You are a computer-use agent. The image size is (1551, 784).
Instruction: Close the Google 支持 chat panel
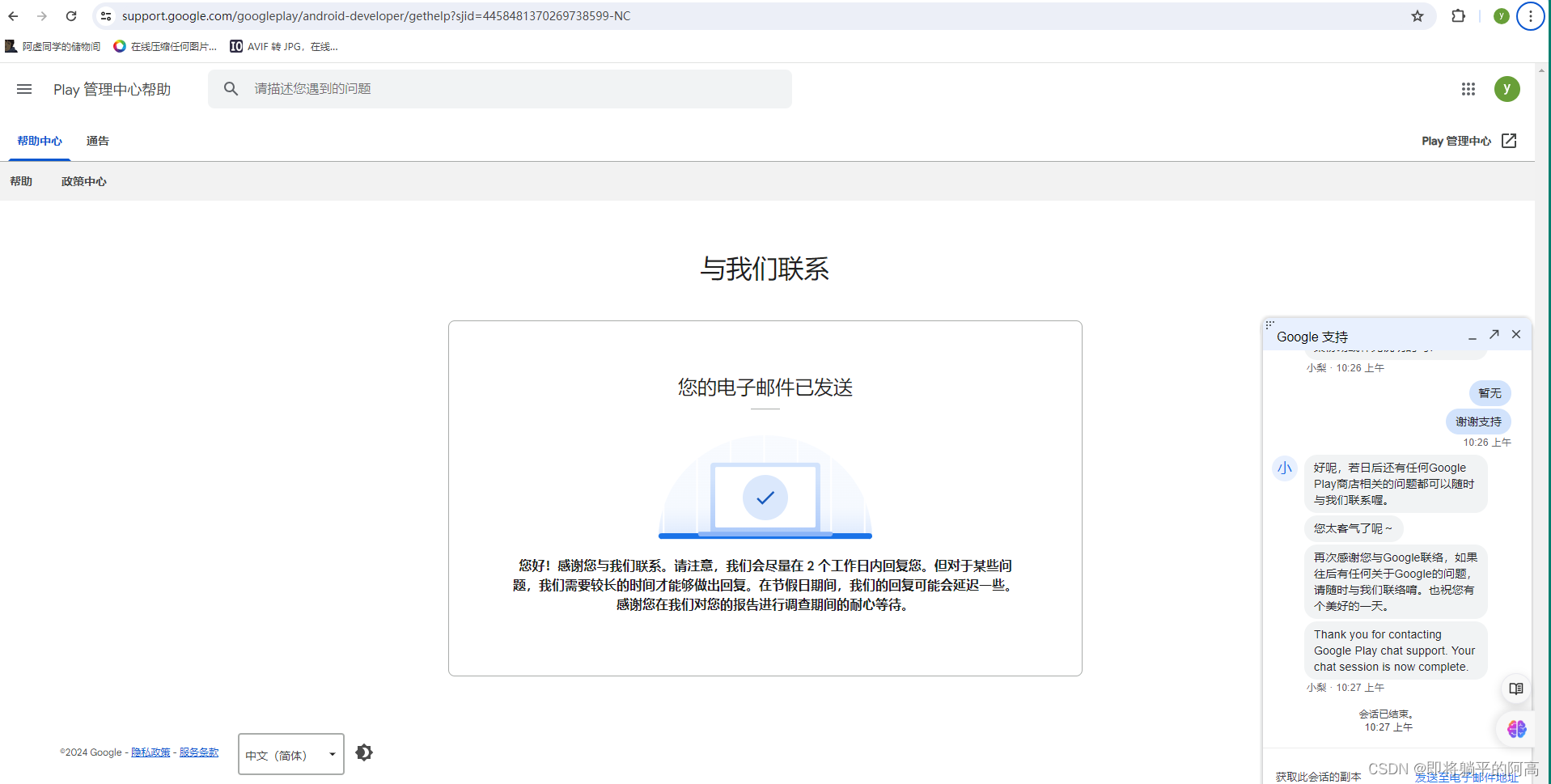1516,334
